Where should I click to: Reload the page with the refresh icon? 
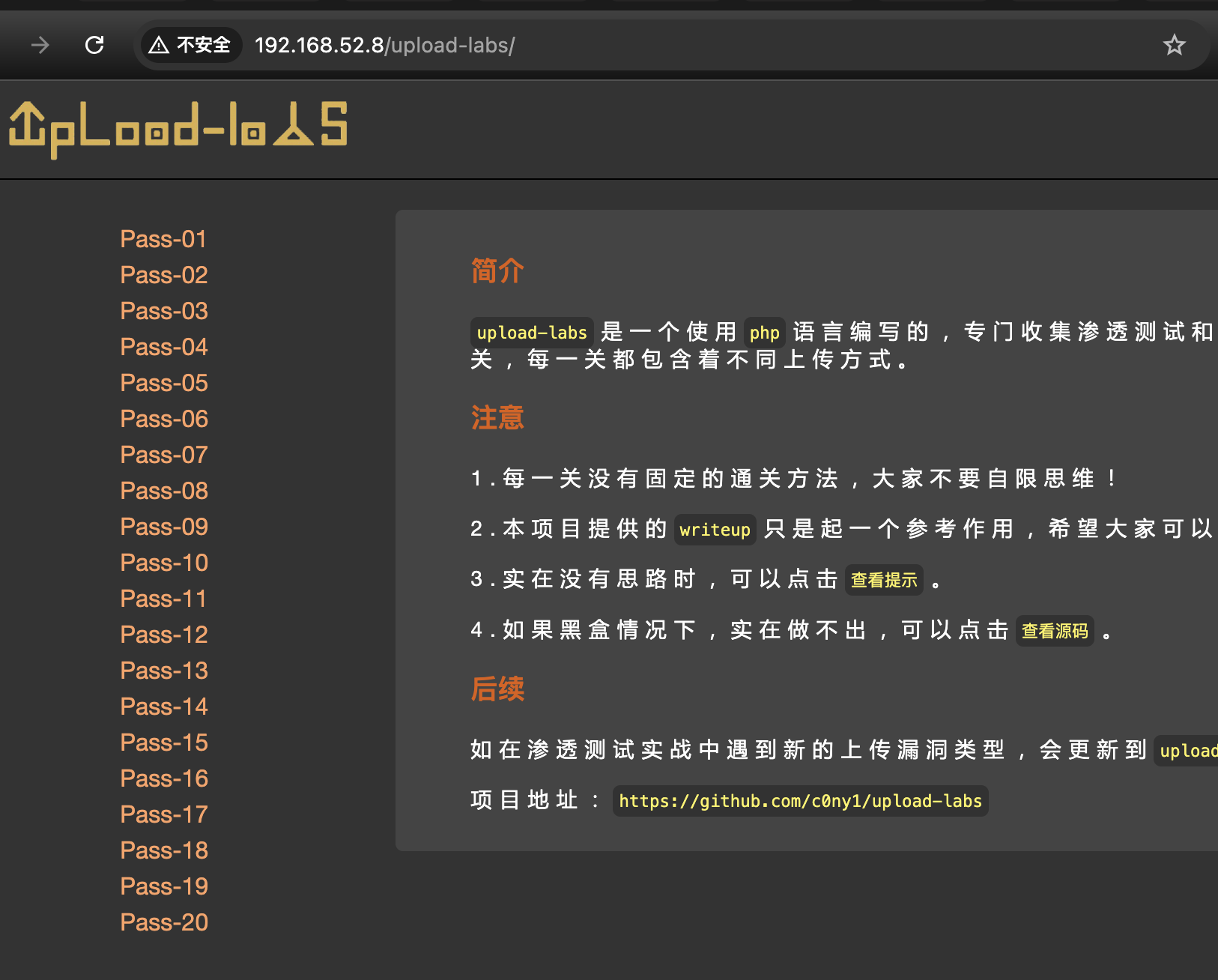click(x=94, y=45)
